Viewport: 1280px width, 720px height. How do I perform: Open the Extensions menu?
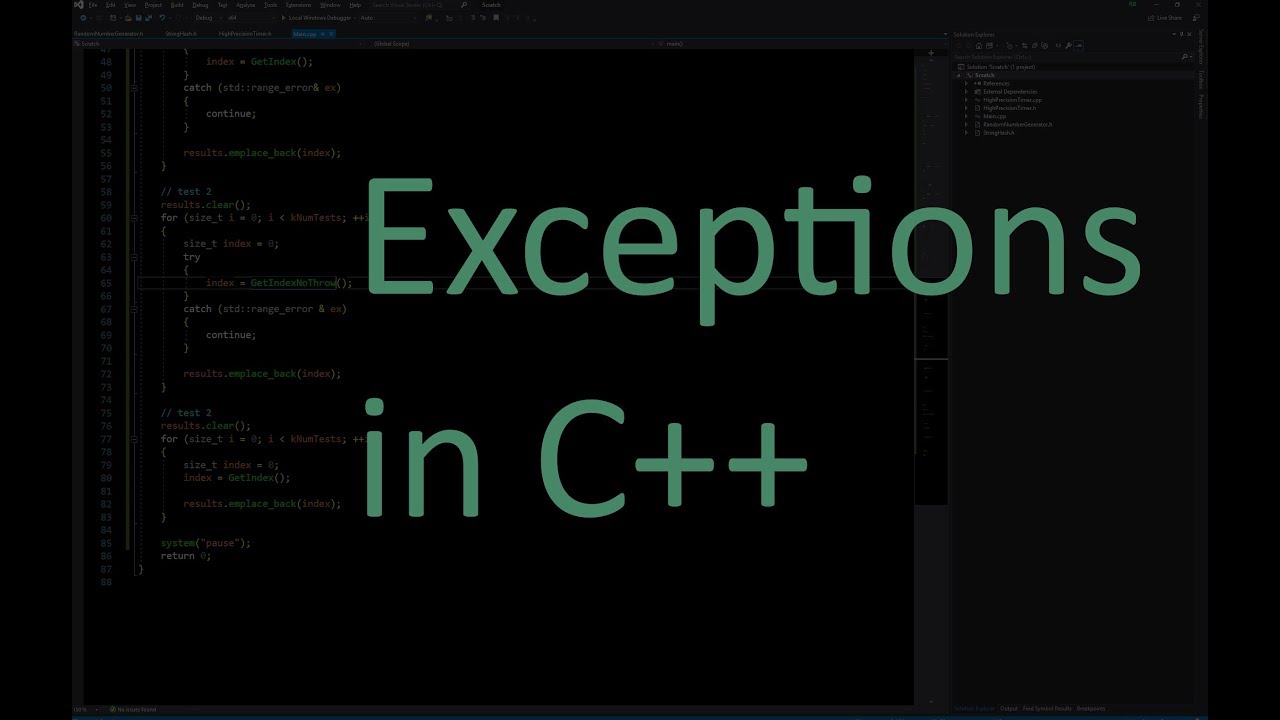pyautogui.click(x=298, y=5)
